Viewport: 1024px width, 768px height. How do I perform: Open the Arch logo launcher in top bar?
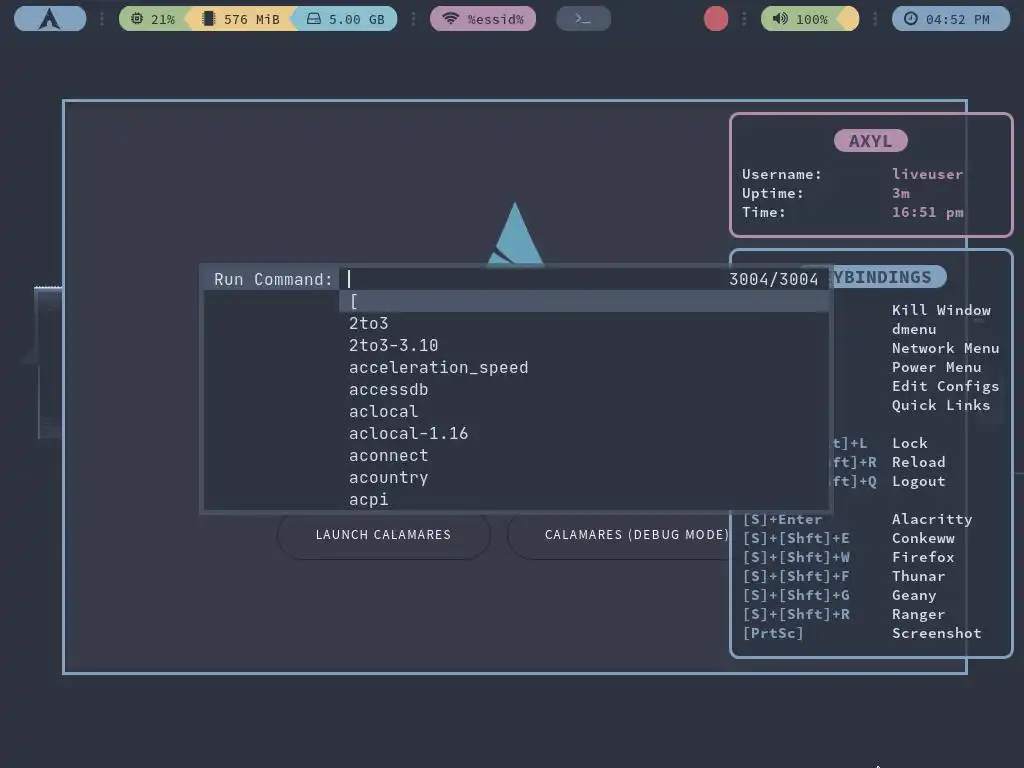[x=50, y=18]
